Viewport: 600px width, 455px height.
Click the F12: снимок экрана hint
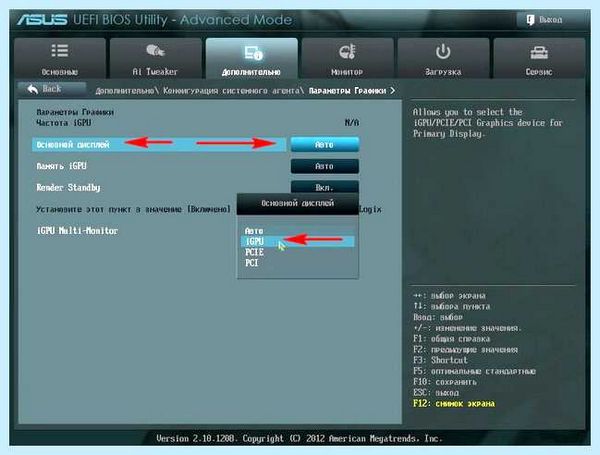tap(454, 404)
